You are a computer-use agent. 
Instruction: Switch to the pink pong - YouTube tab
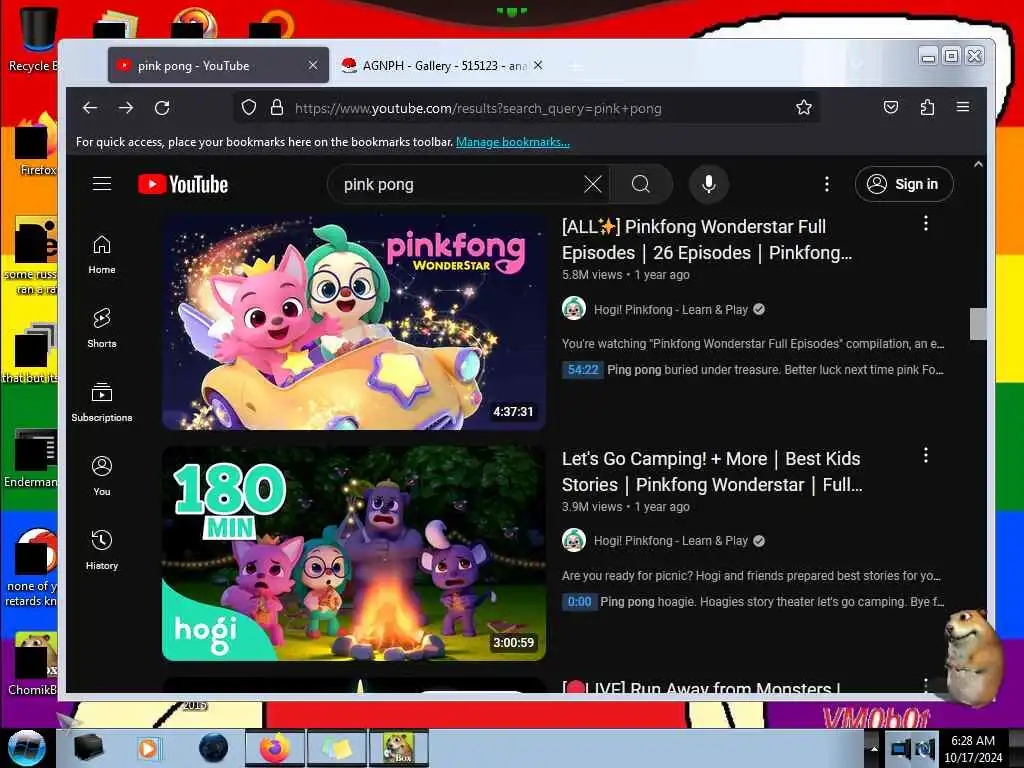coord(218,65)
